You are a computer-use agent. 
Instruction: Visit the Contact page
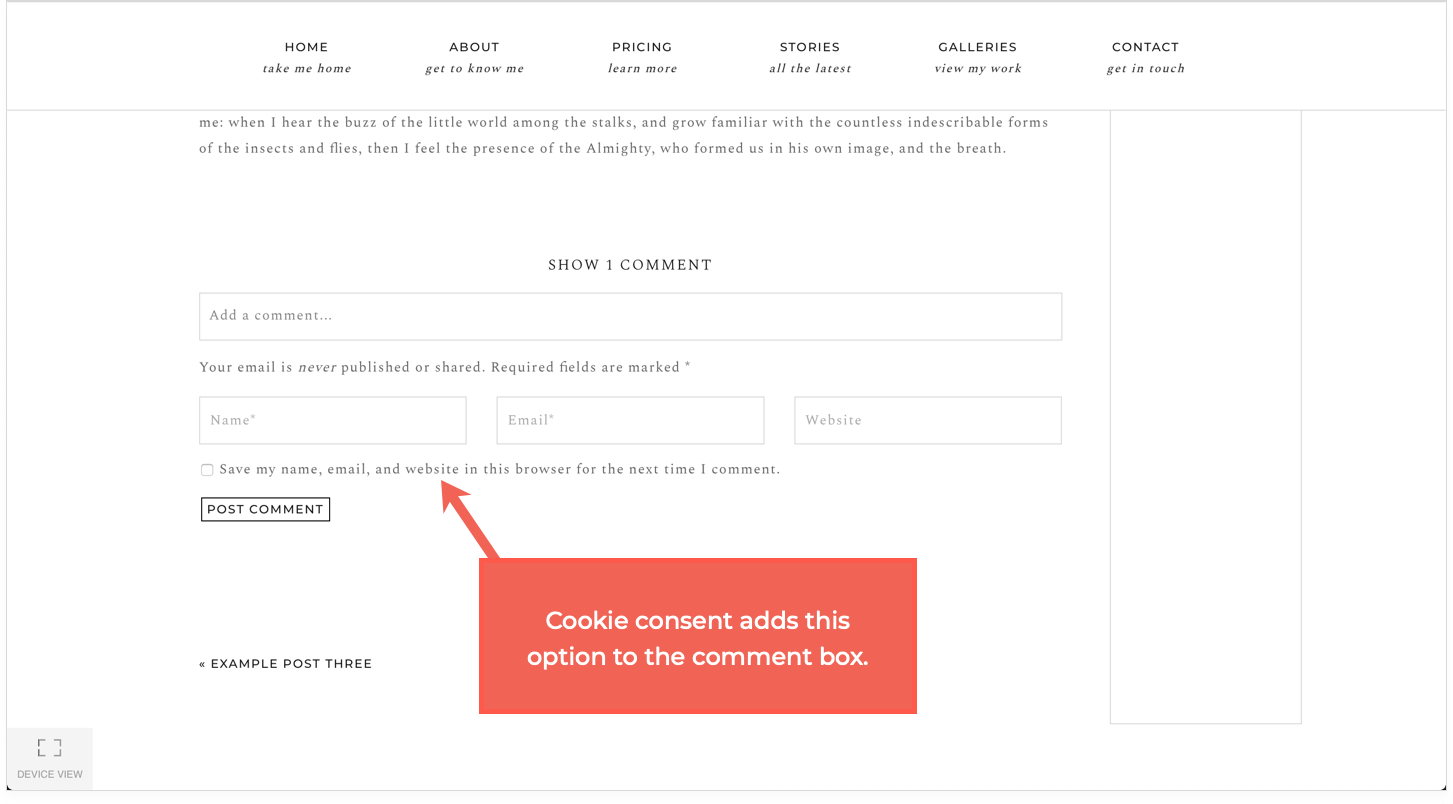click(x=1145, y=47)
